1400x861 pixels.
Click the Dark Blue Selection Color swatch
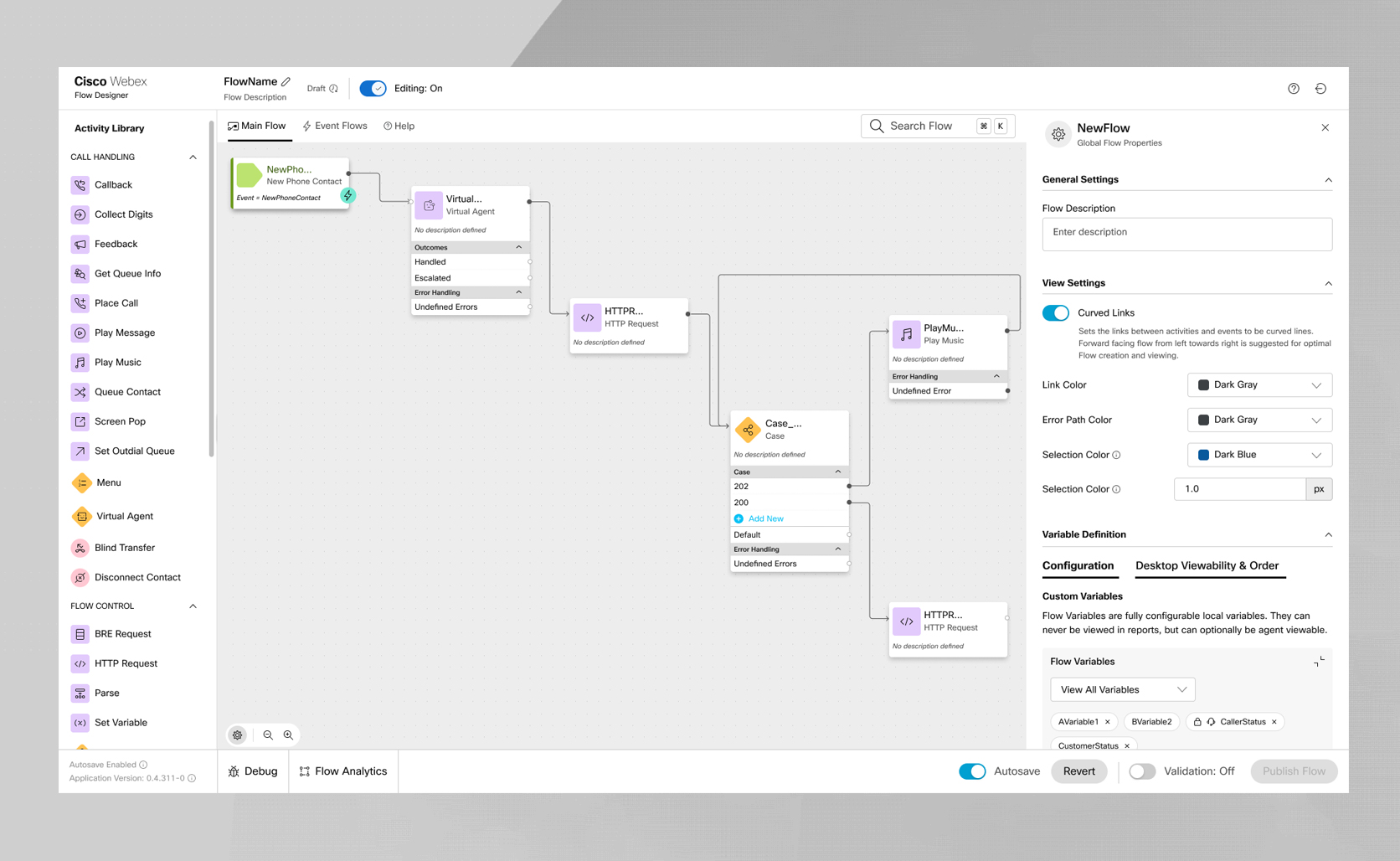tap(1203, 455)
